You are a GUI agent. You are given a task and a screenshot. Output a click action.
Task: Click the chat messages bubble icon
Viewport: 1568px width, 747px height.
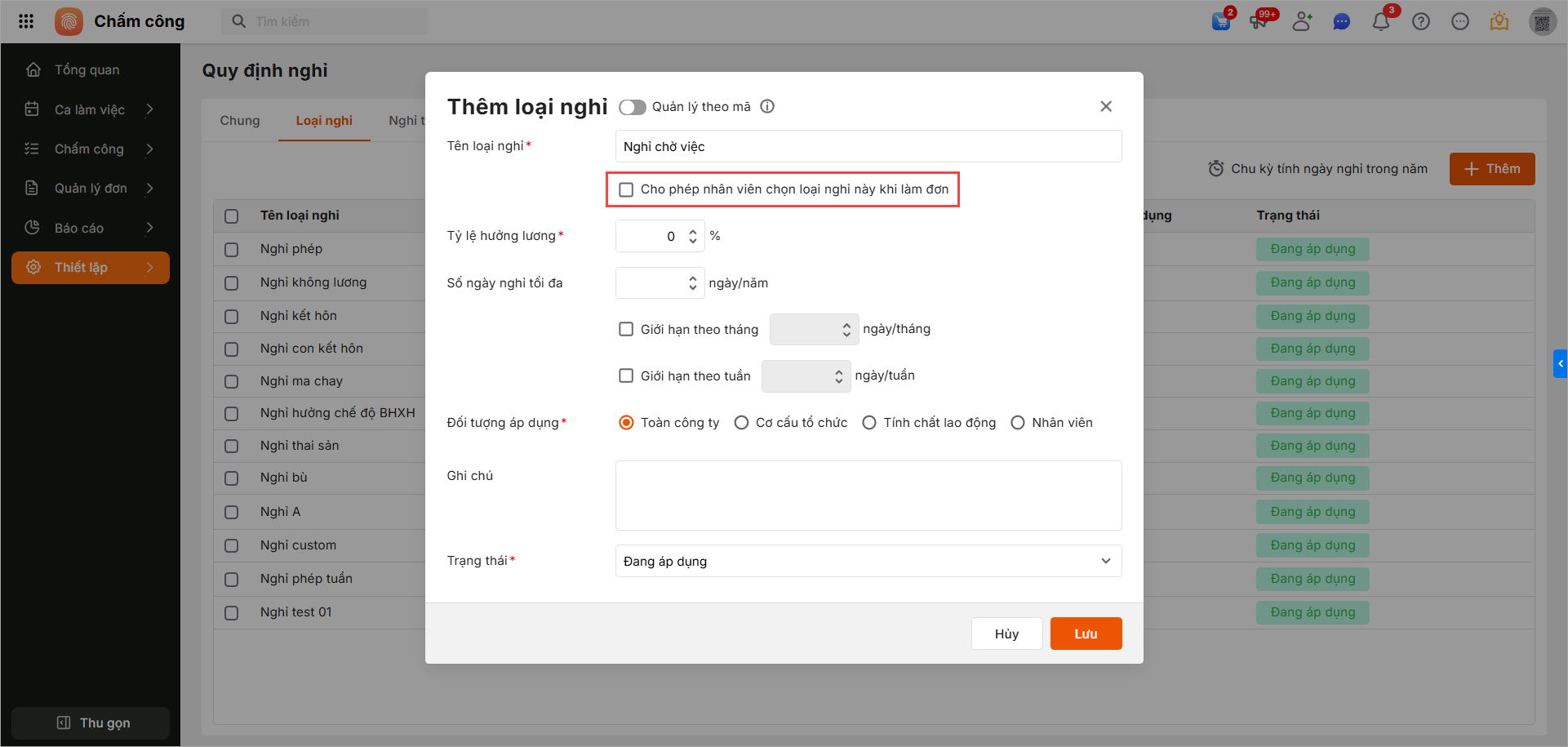[1341, 21]
